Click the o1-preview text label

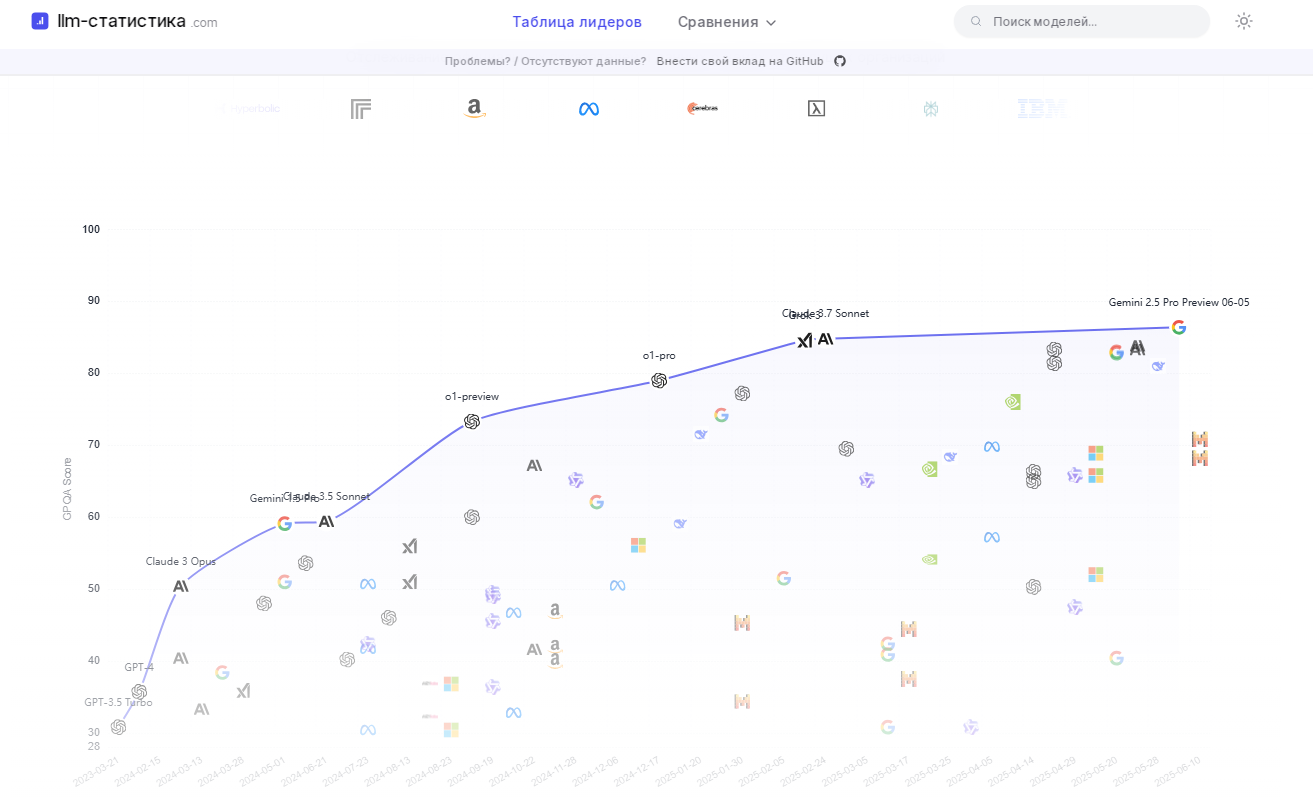(x=472, y=397)
